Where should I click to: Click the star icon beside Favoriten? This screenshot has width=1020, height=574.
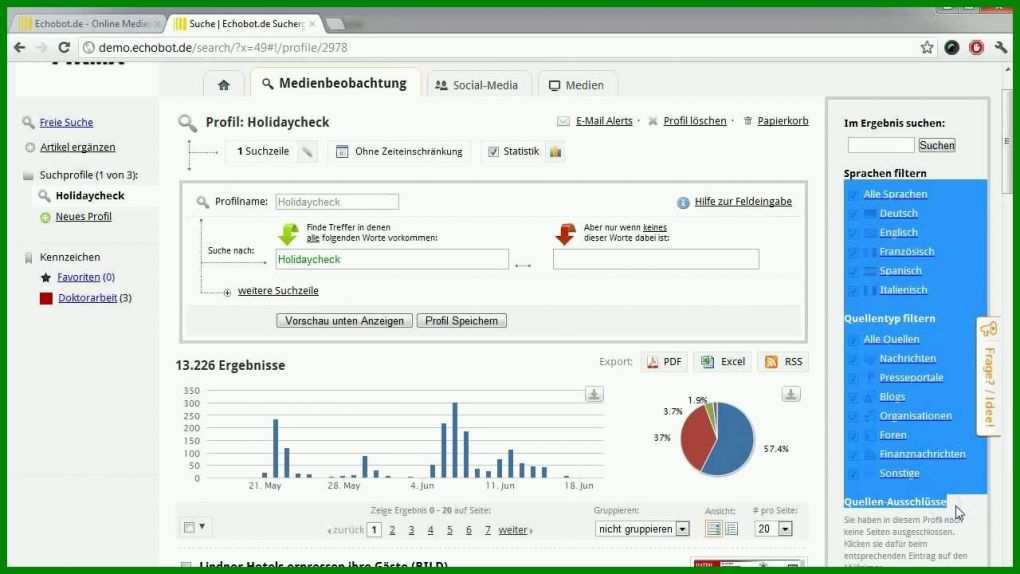pyautogui.click(x=46, y=277)
